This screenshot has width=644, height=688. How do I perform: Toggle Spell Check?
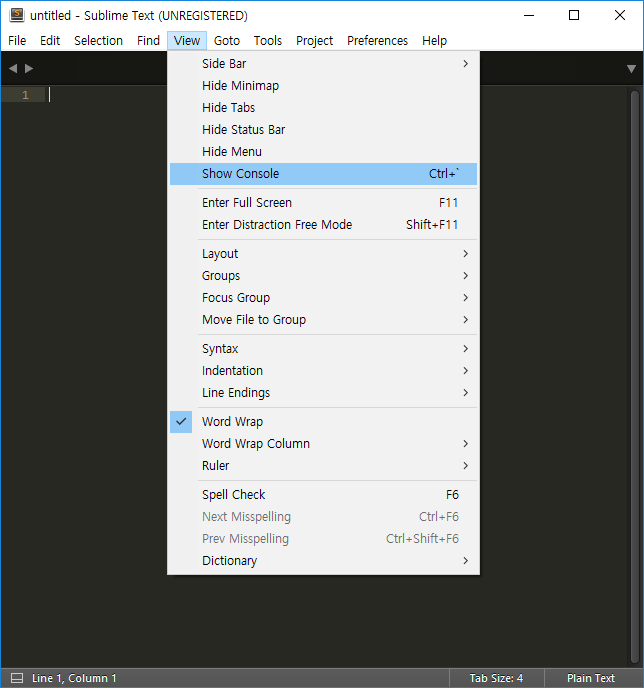[323, 494]
